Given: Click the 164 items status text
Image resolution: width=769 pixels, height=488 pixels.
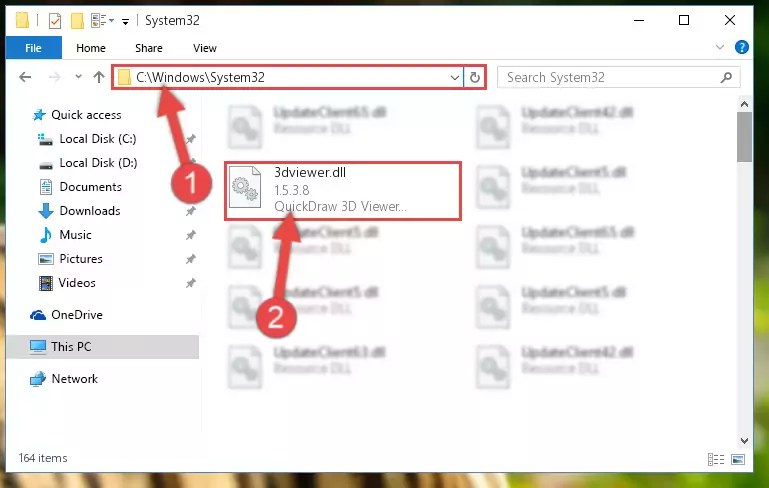Looking at the screenshot, I should point(43,458).
